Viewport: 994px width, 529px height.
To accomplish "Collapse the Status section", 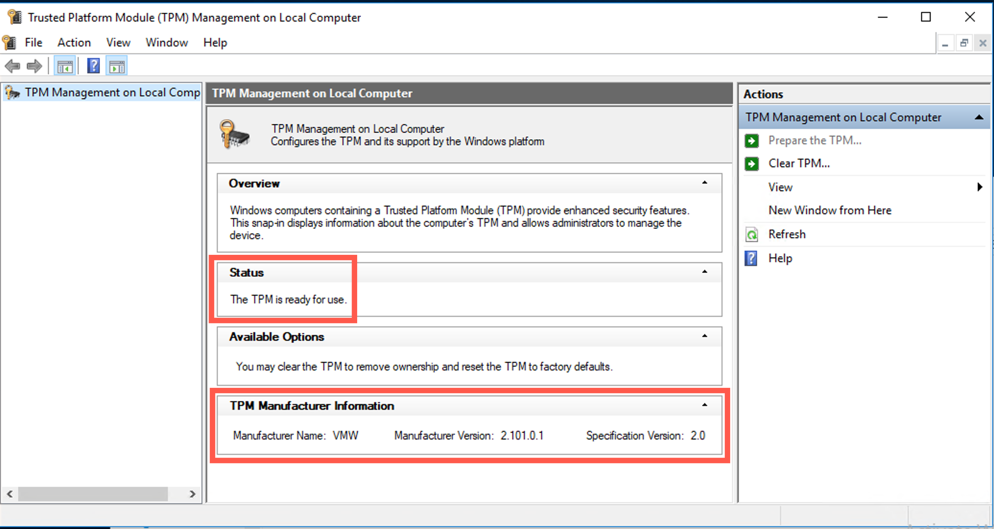I will click(x=705, y=272).
